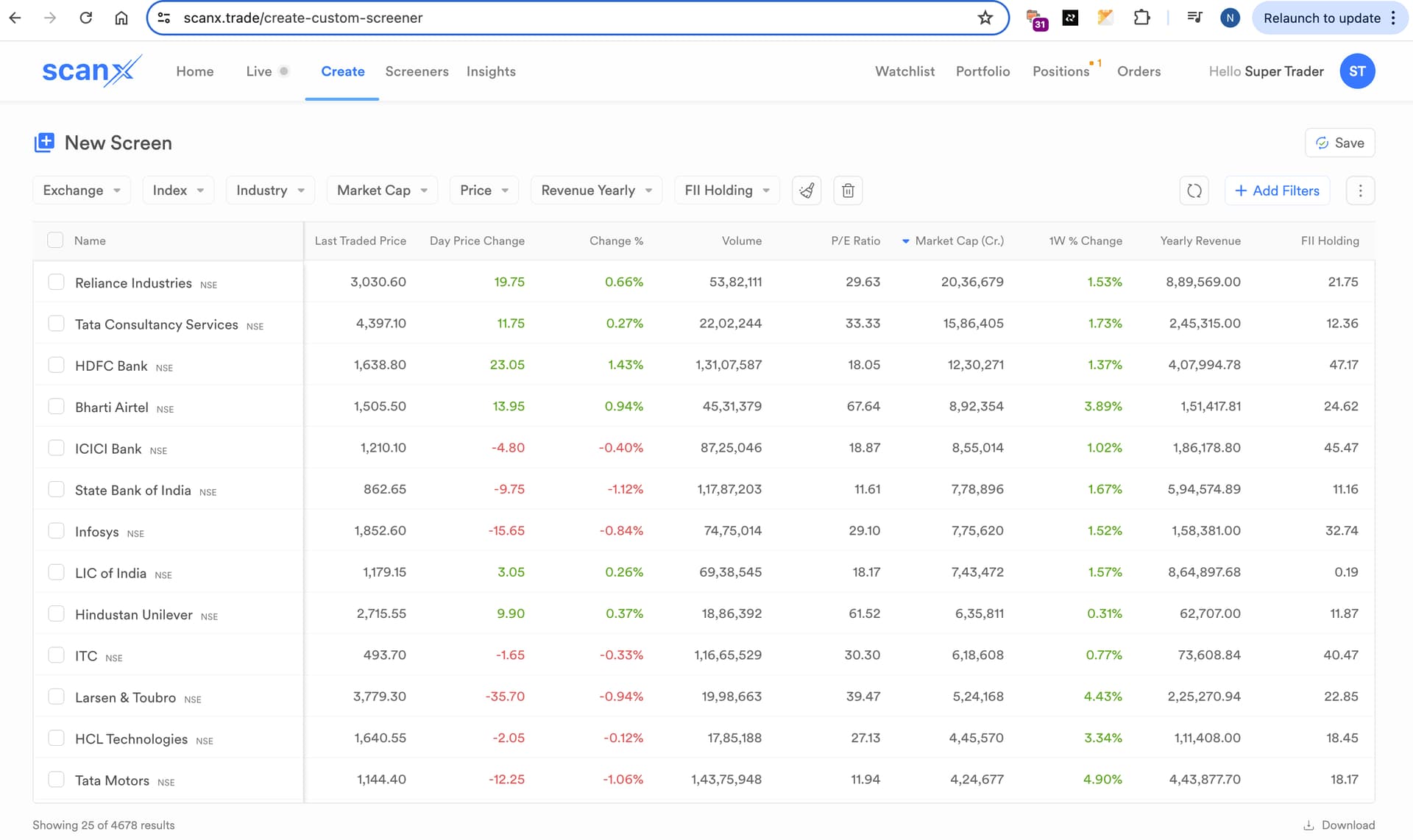The image size is (1413, 840).
Task: Open the Market Cap filter dropdown
Action: point(382,191)
